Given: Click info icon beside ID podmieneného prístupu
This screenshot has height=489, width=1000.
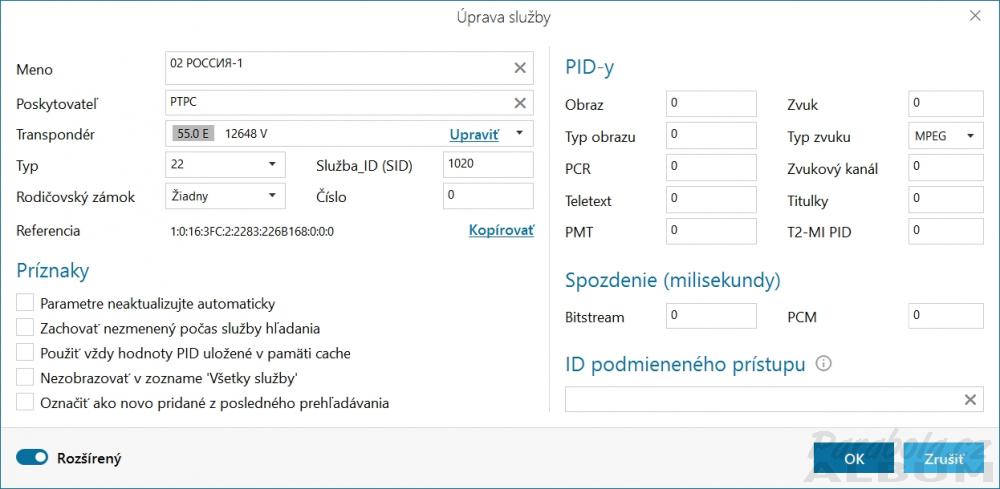Looking at the screenshot, I should click(823, 364).
